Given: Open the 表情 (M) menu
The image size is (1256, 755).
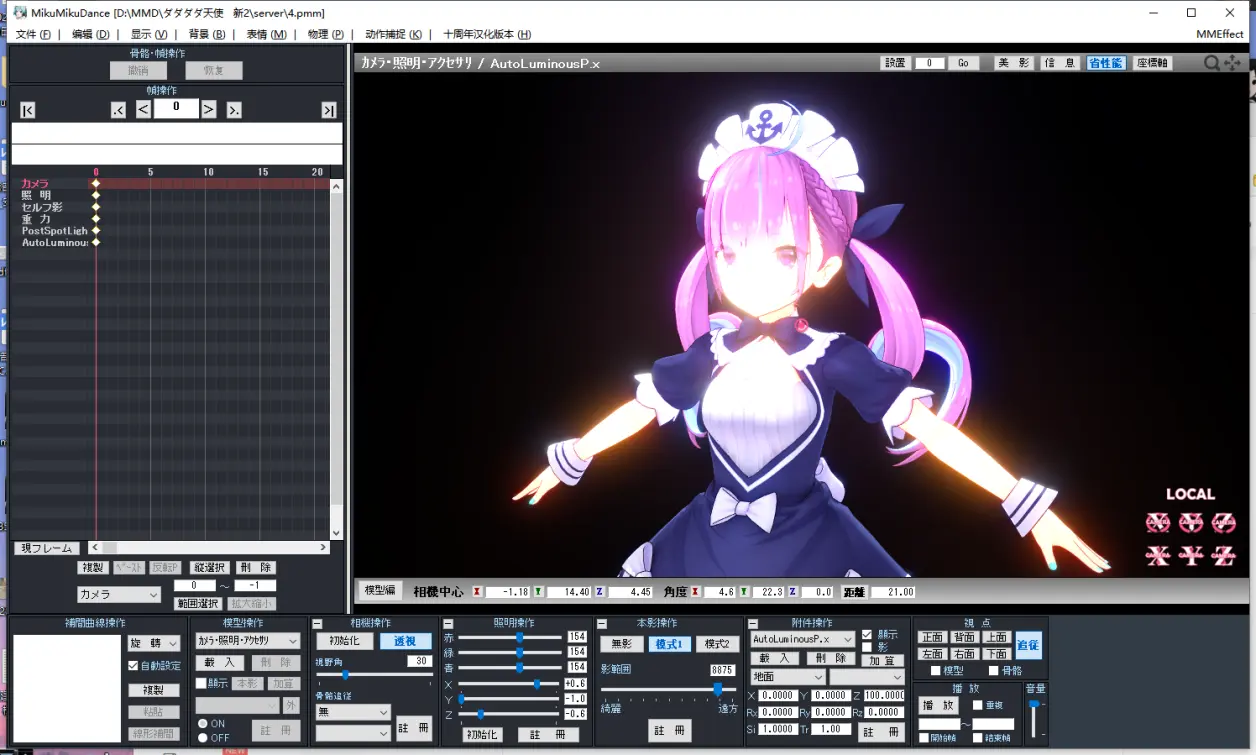Looking at the screenshot, I should (x=266, y=34).
